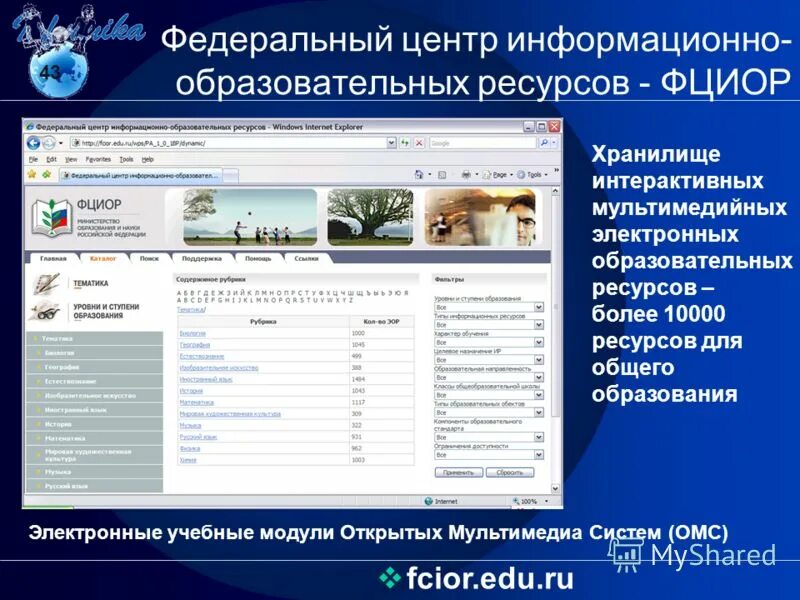Image resolution: width=800 pixels, height=600 pixels.
Task: Click the Back navigation arrow in Internet Explorer
Action: point(33,142)
